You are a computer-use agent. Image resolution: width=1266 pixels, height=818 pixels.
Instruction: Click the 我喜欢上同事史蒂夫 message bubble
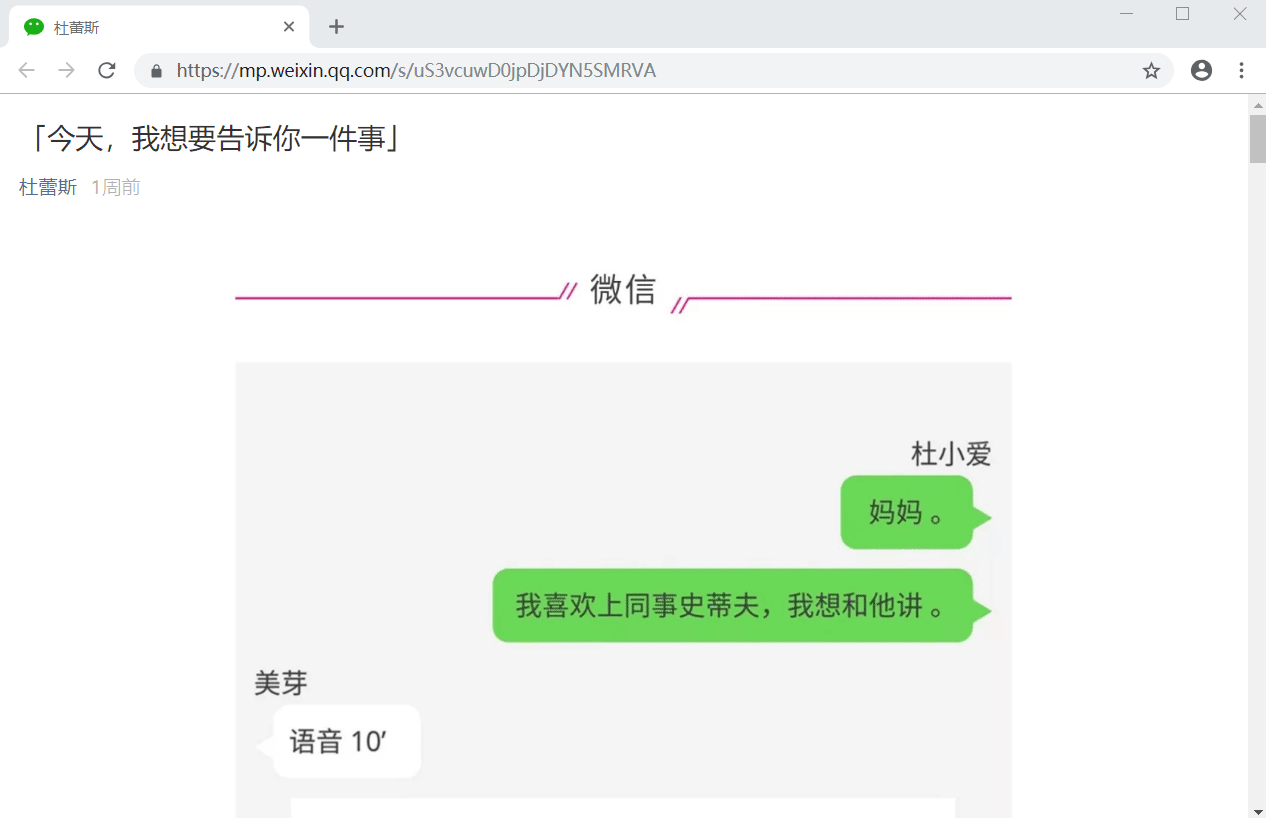pos(732,606)
